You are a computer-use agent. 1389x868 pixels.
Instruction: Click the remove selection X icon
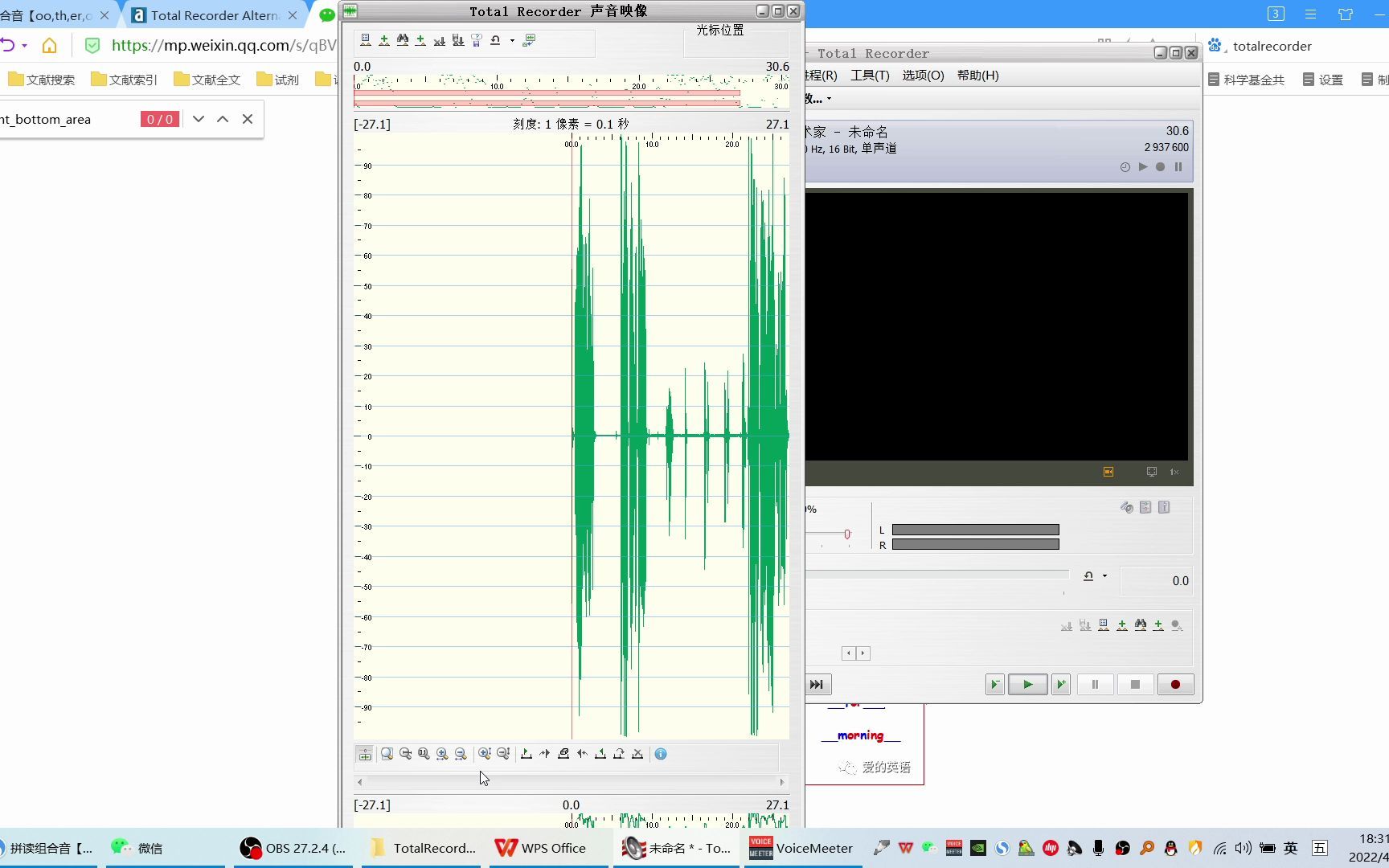pos(637,754)
